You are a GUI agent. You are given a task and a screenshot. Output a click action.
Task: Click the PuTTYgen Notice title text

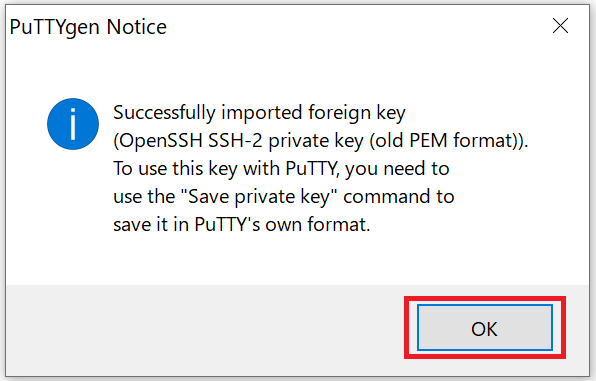(88, 27)
